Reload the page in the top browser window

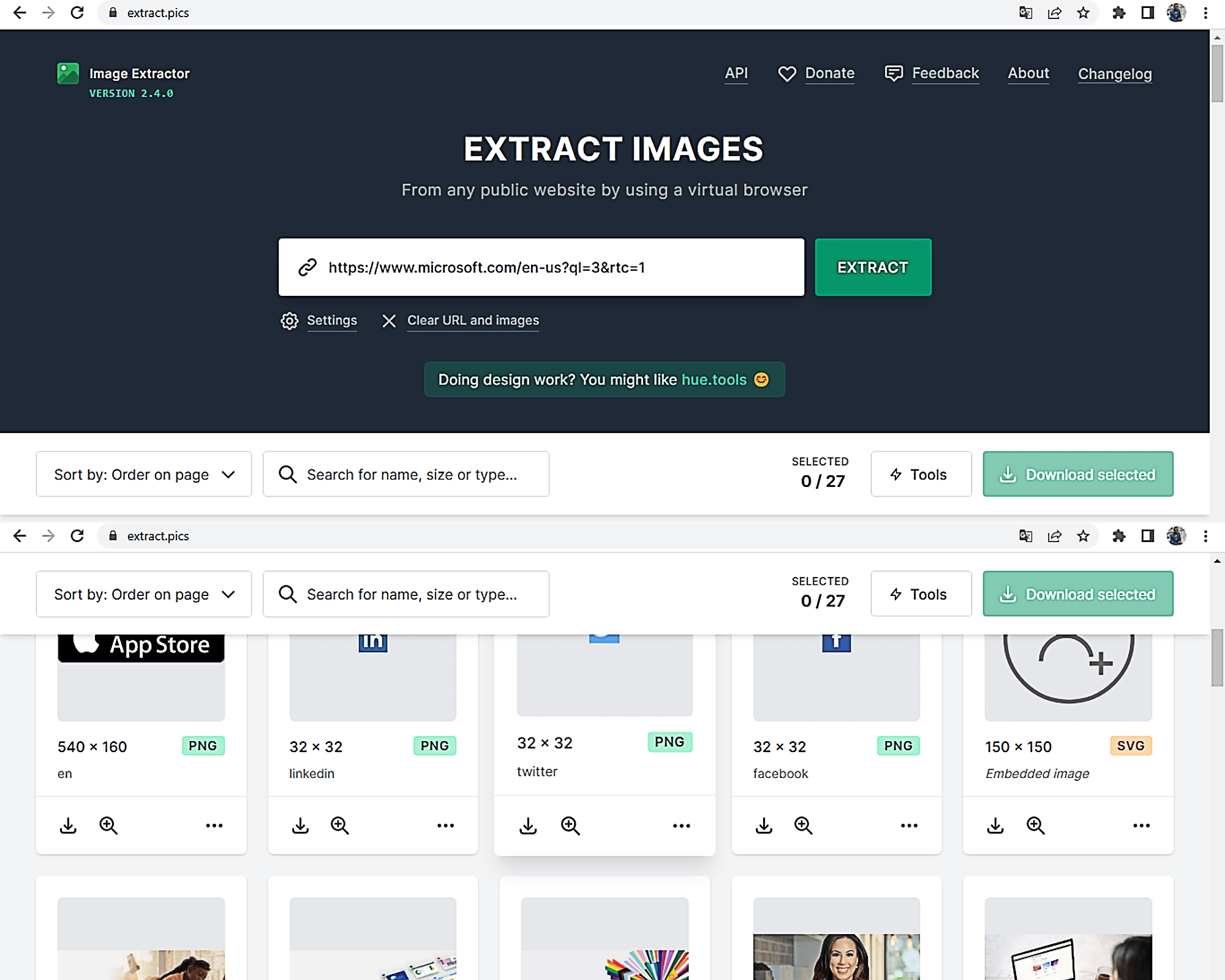pyautogui.click(x=77, y=13)
